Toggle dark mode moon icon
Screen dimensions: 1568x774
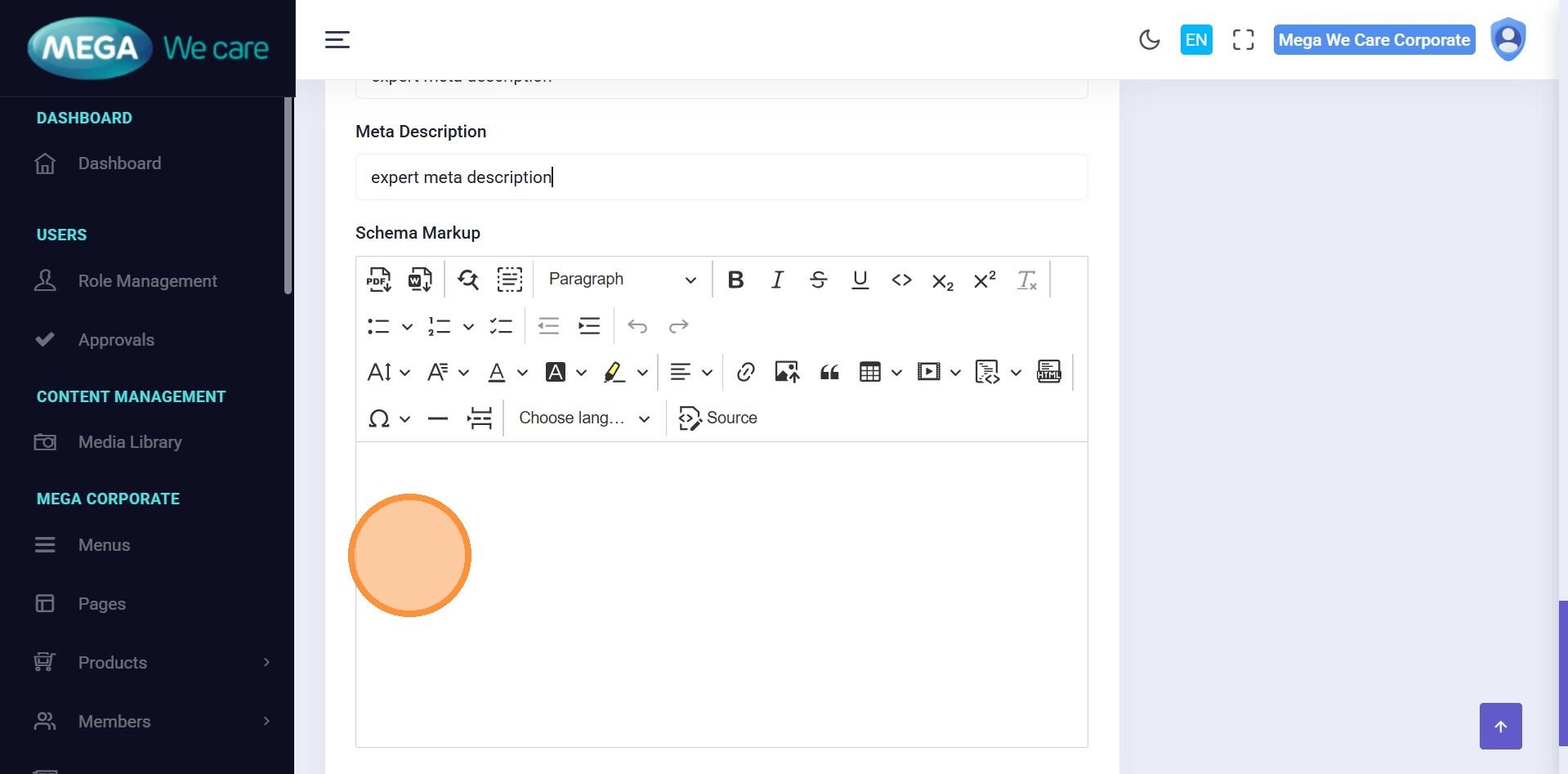click(1149, 40)
